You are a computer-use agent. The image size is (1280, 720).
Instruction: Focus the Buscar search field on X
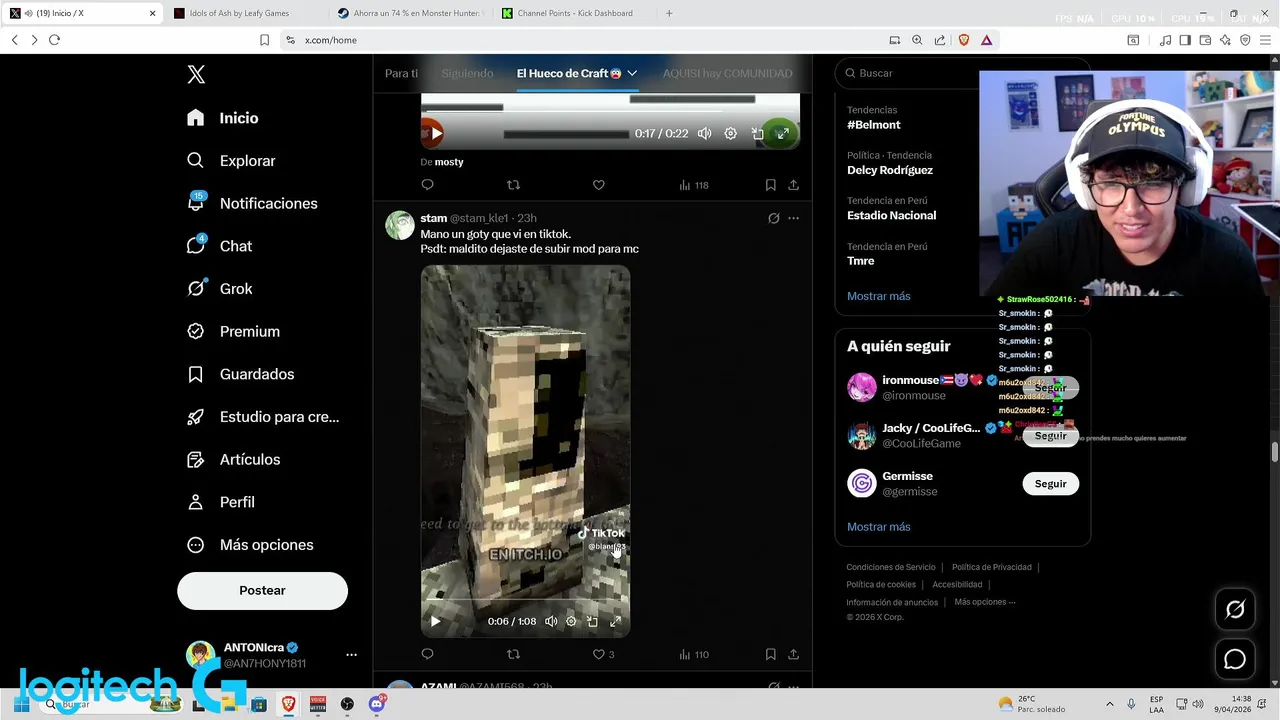point(962,73)
